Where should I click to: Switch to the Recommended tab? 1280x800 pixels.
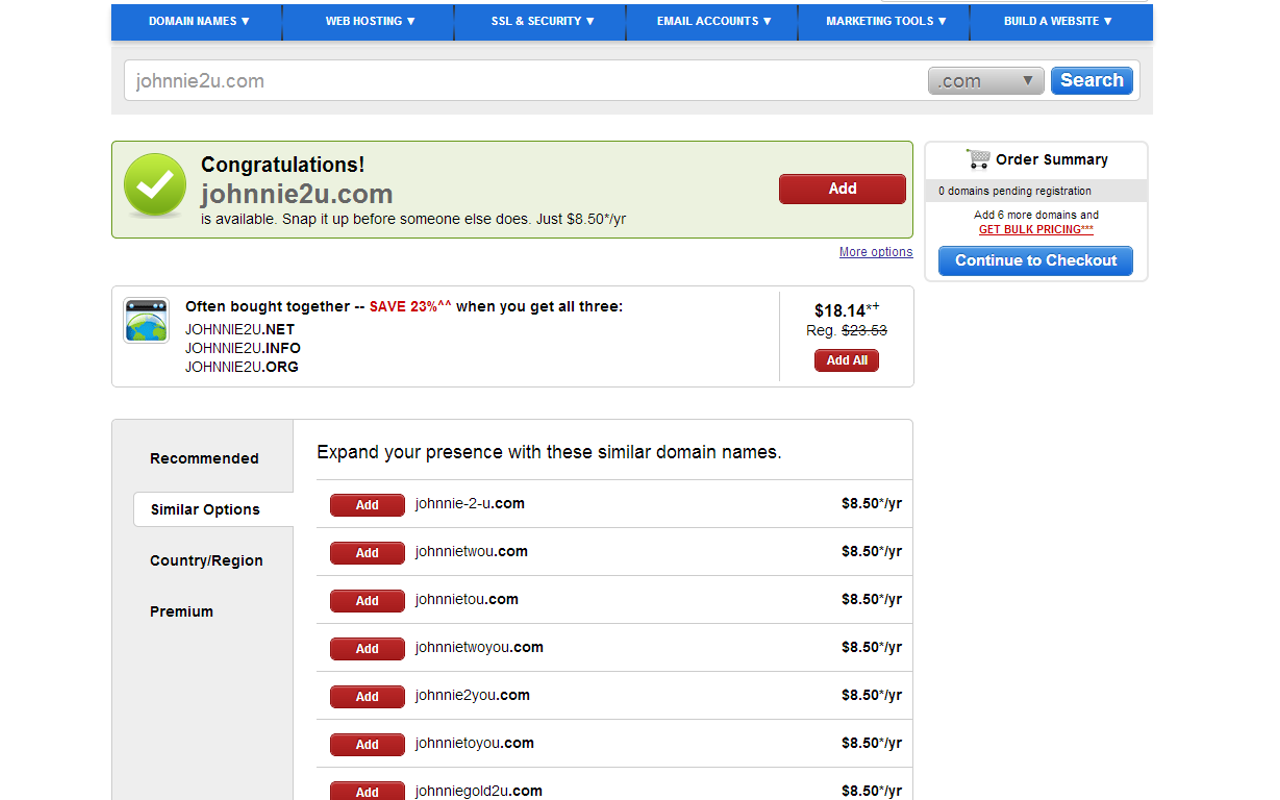(x=204, y=457)
